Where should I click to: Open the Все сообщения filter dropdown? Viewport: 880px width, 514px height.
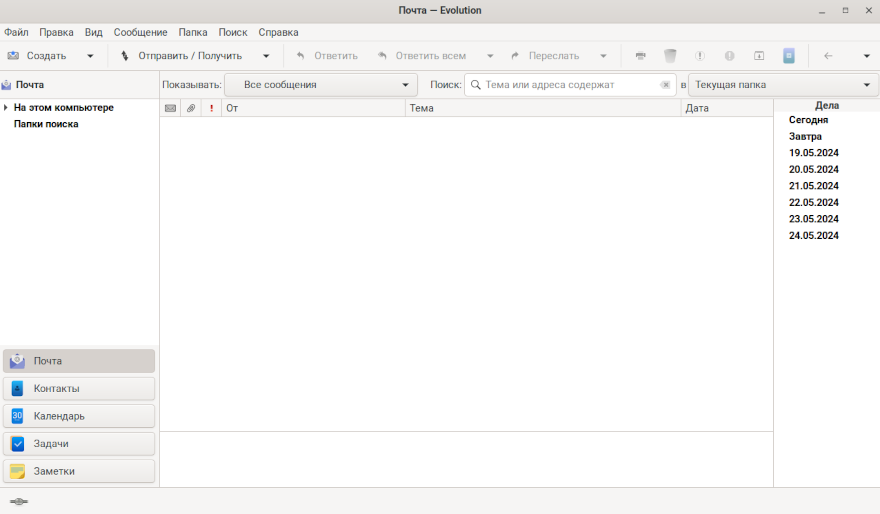point(321,85)
